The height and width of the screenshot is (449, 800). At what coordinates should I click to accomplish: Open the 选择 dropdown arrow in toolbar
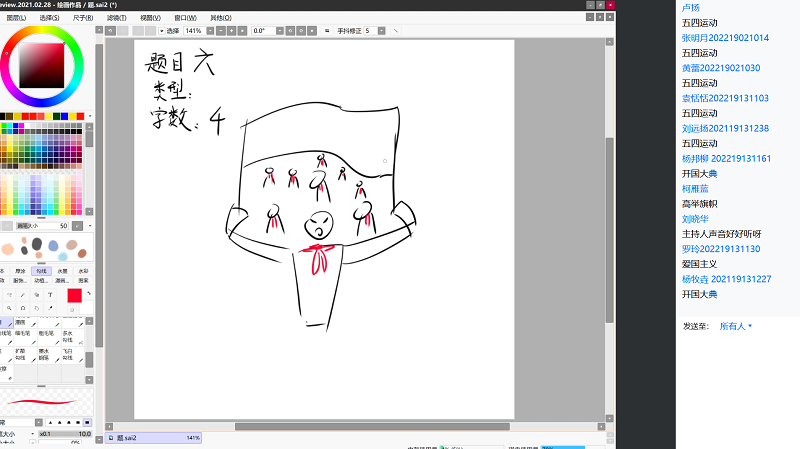click(x=162, y=31)
